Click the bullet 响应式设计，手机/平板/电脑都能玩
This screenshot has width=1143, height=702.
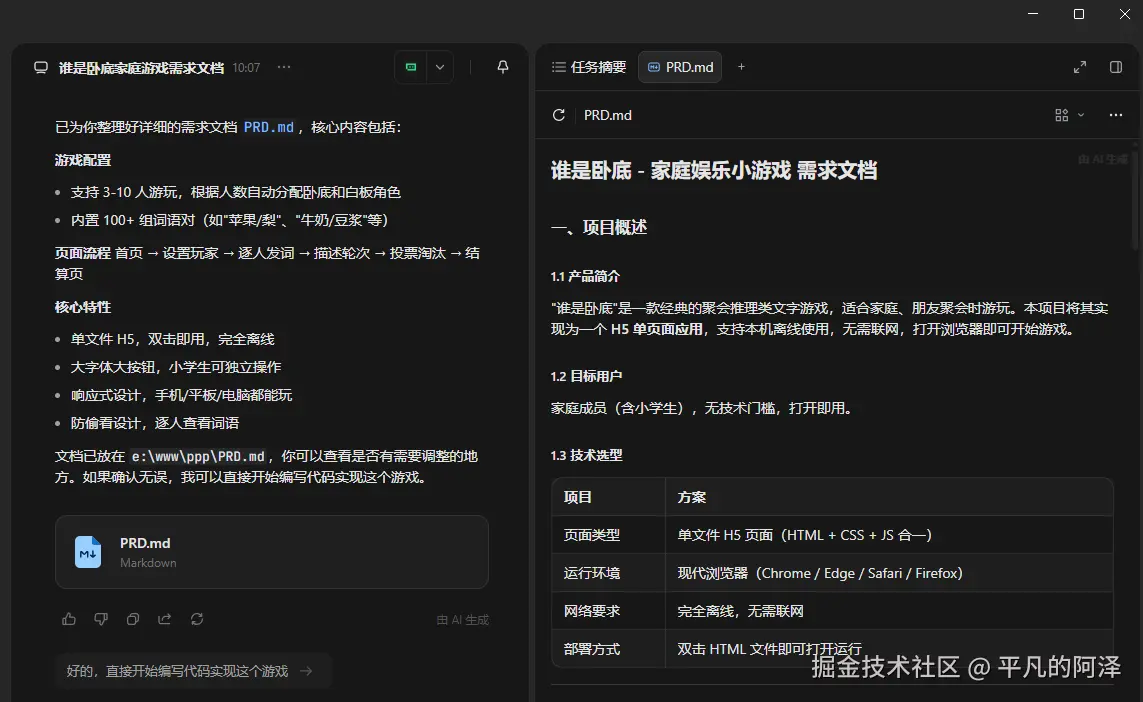pos(181,395)
